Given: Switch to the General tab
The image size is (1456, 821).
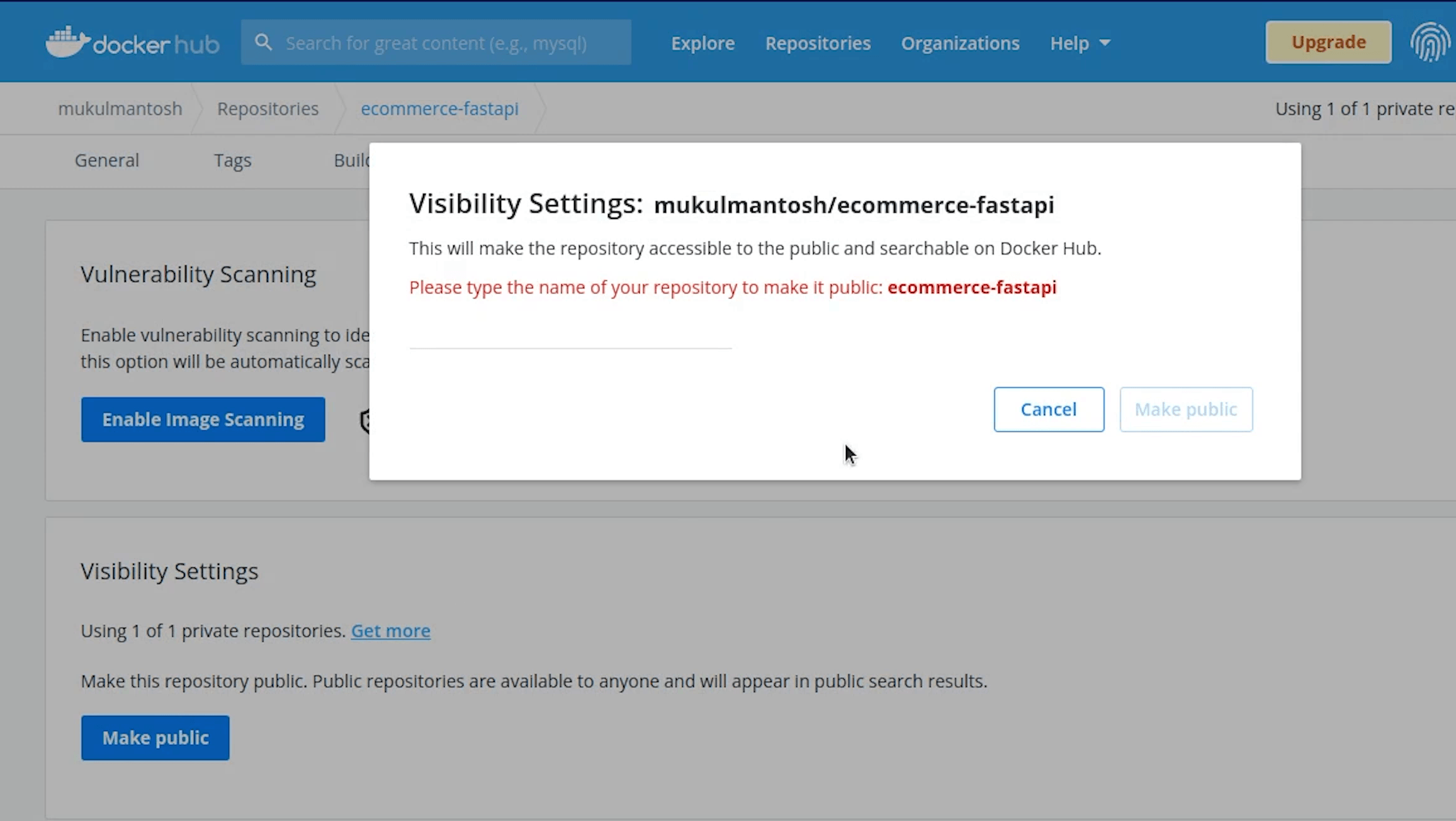Looking at the screenshot, I should [x=107, y=160].
